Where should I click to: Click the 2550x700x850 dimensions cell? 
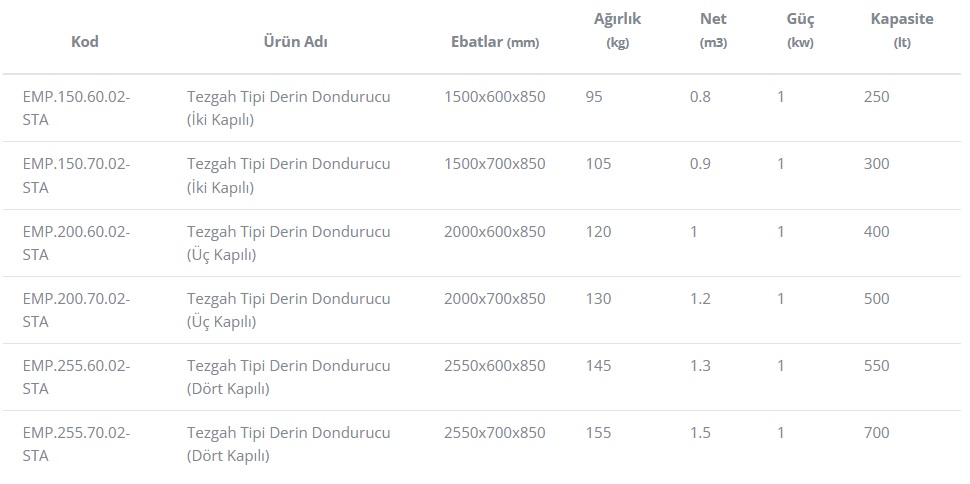point(494,433)
